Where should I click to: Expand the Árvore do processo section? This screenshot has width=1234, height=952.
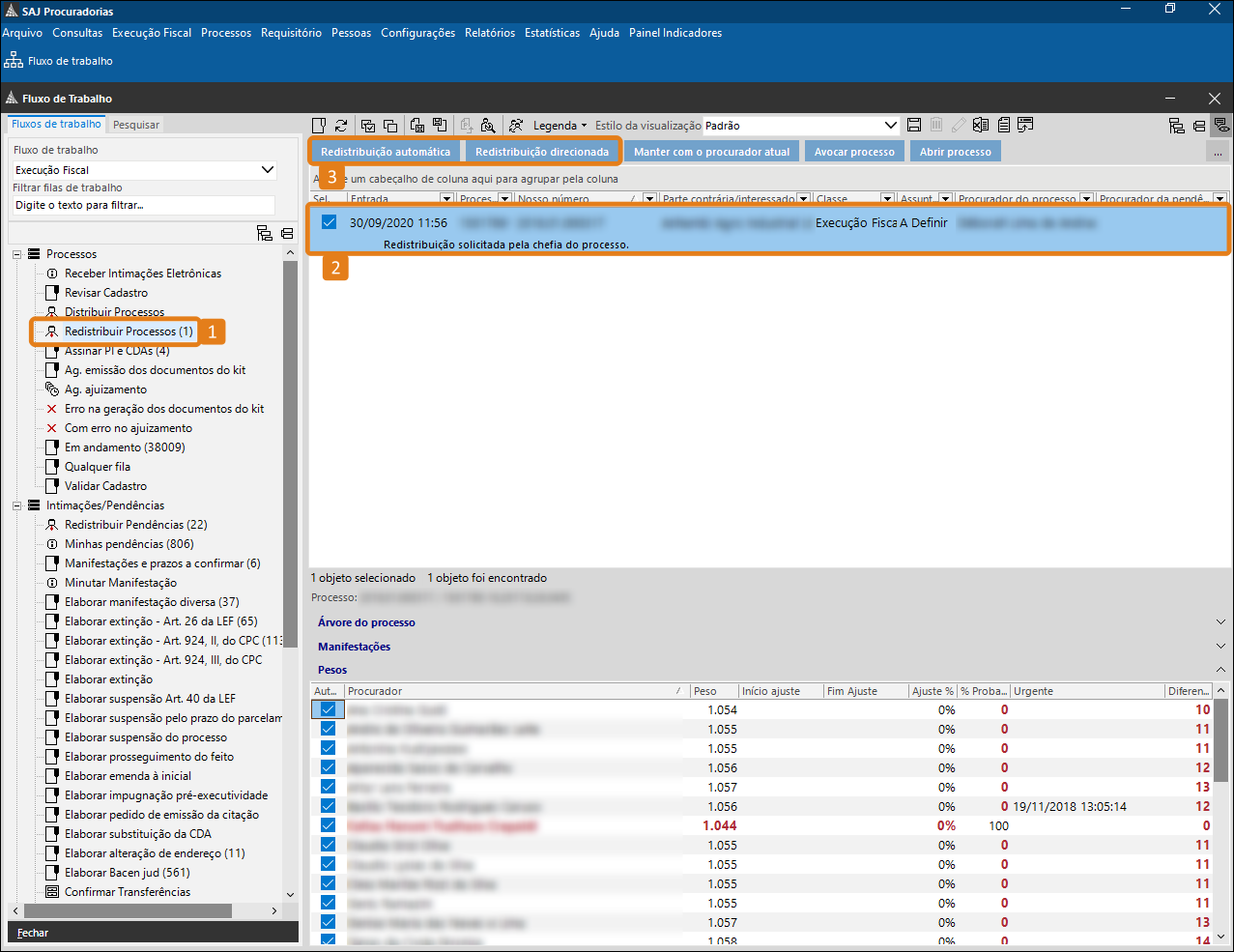1220,622
